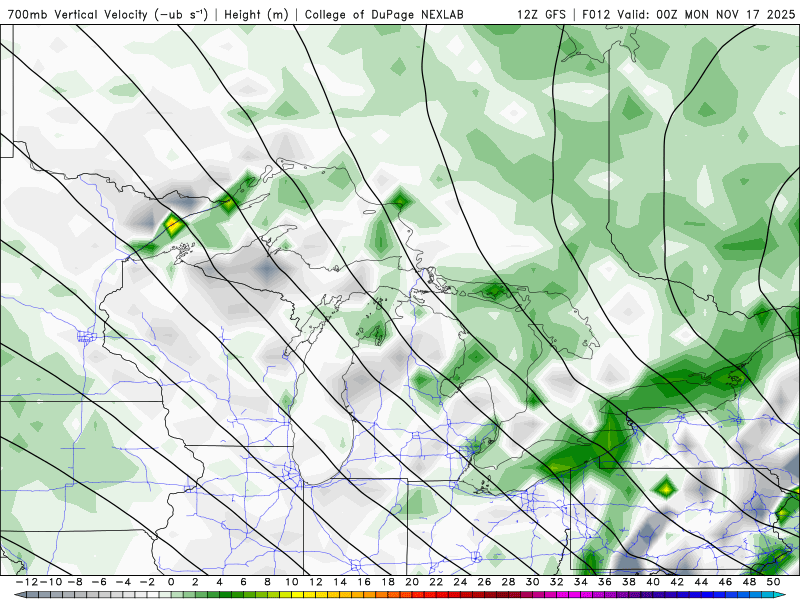Click the -4 legend value
This screenshot has width=800, height=600.
click(x=122, y=582)
